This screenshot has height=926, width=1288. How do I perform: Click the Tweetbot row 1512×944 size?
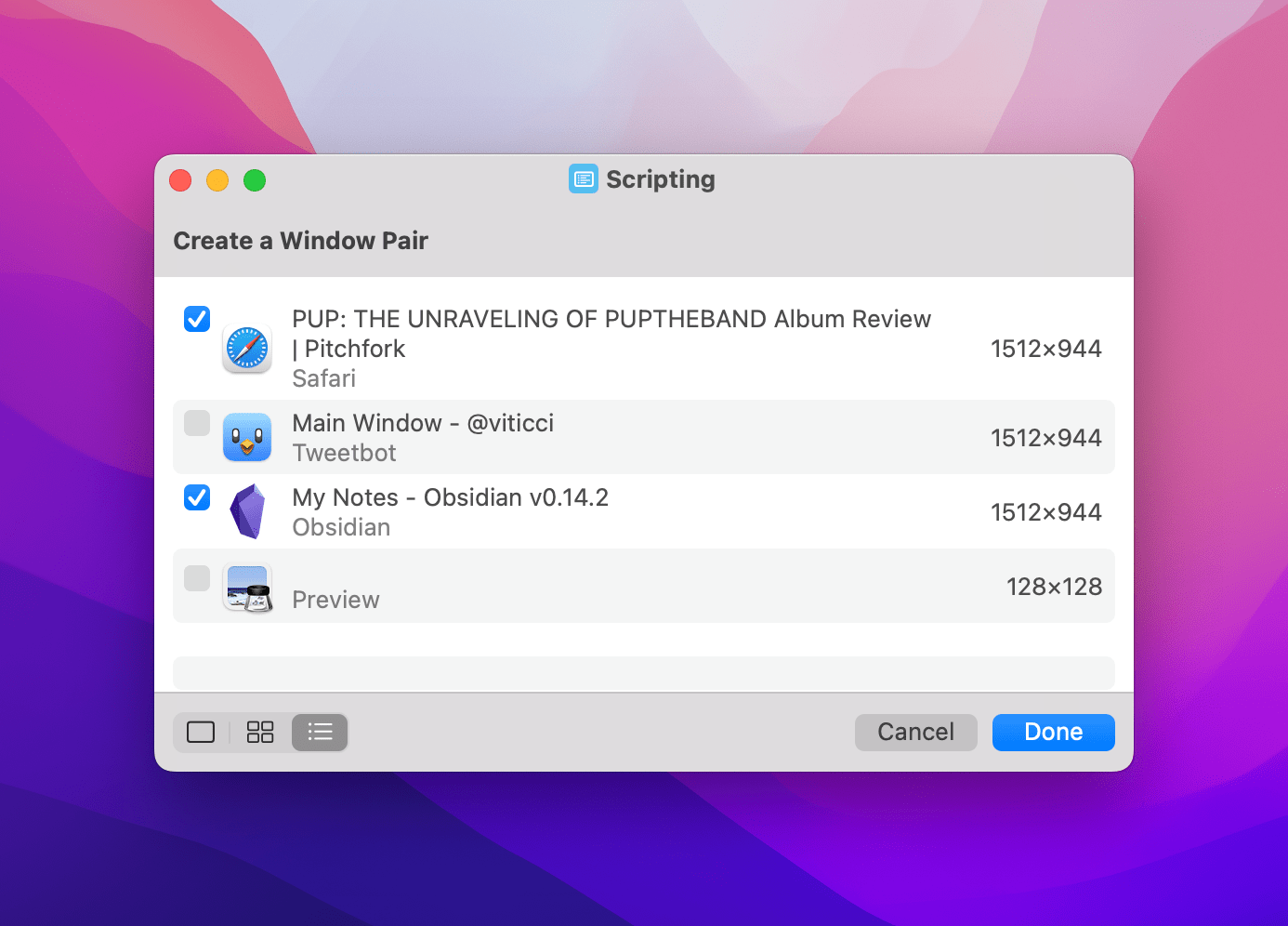tap(1046, 438)
